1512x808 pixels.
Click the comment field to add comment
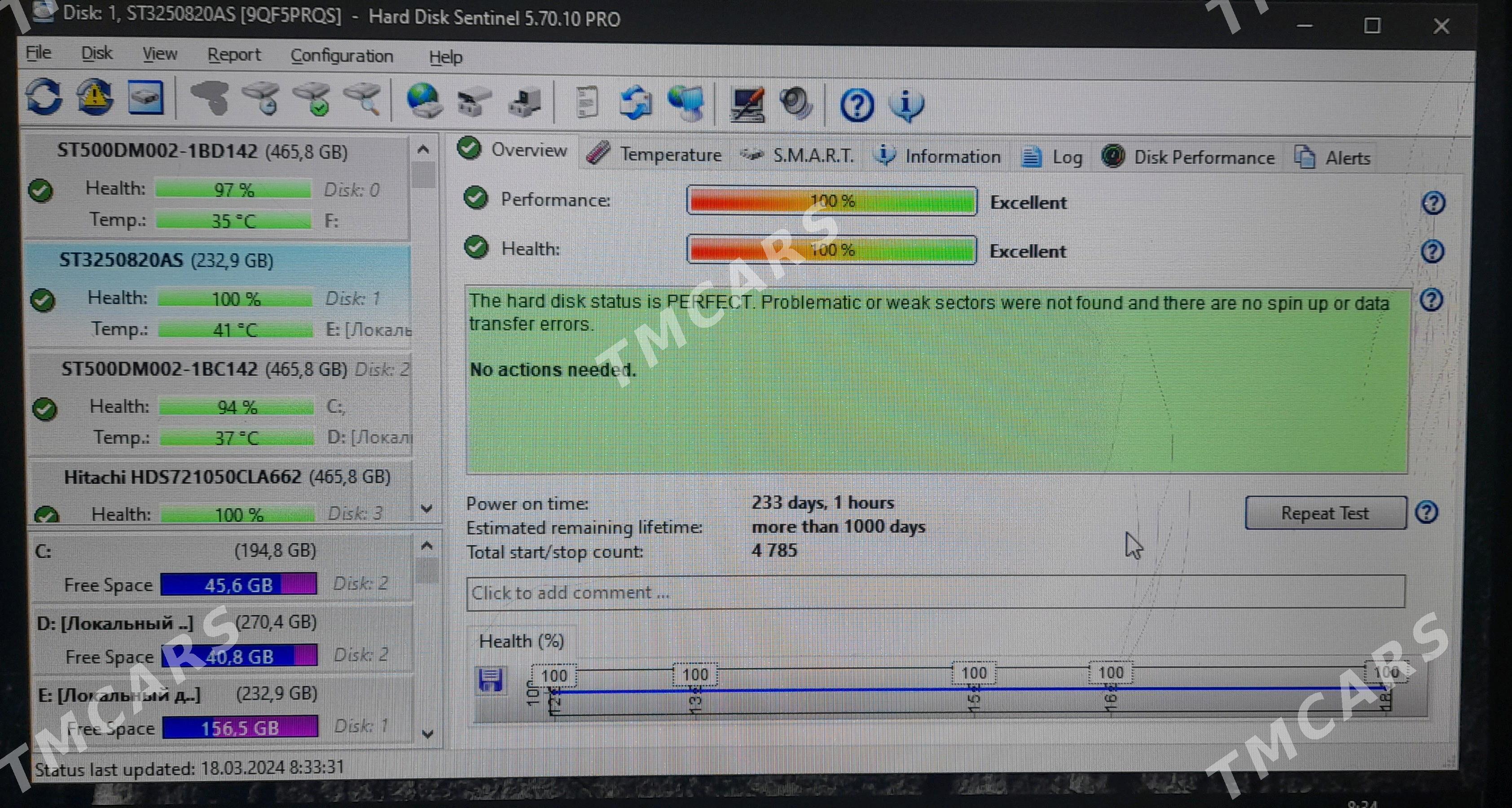(936, 592)
